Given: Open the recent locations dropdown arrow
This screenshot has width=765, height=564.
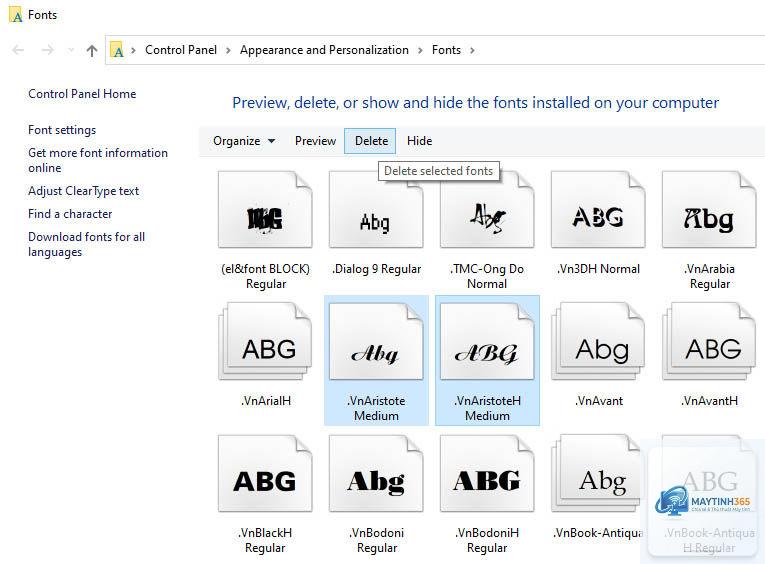Looking at the screenshot, I should [x=71, y=50].
